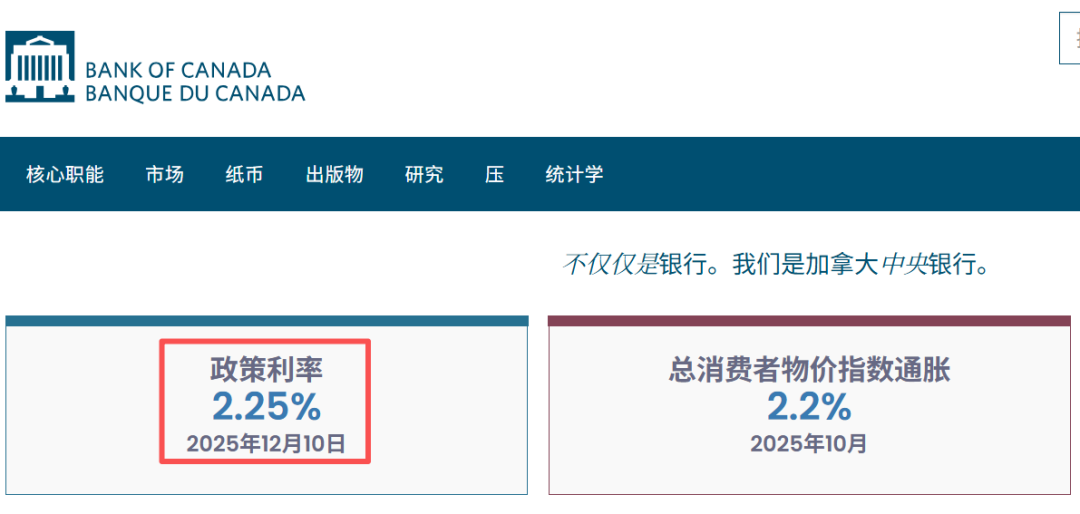Open the 核心职能 navigation menu

coord(65,174)
